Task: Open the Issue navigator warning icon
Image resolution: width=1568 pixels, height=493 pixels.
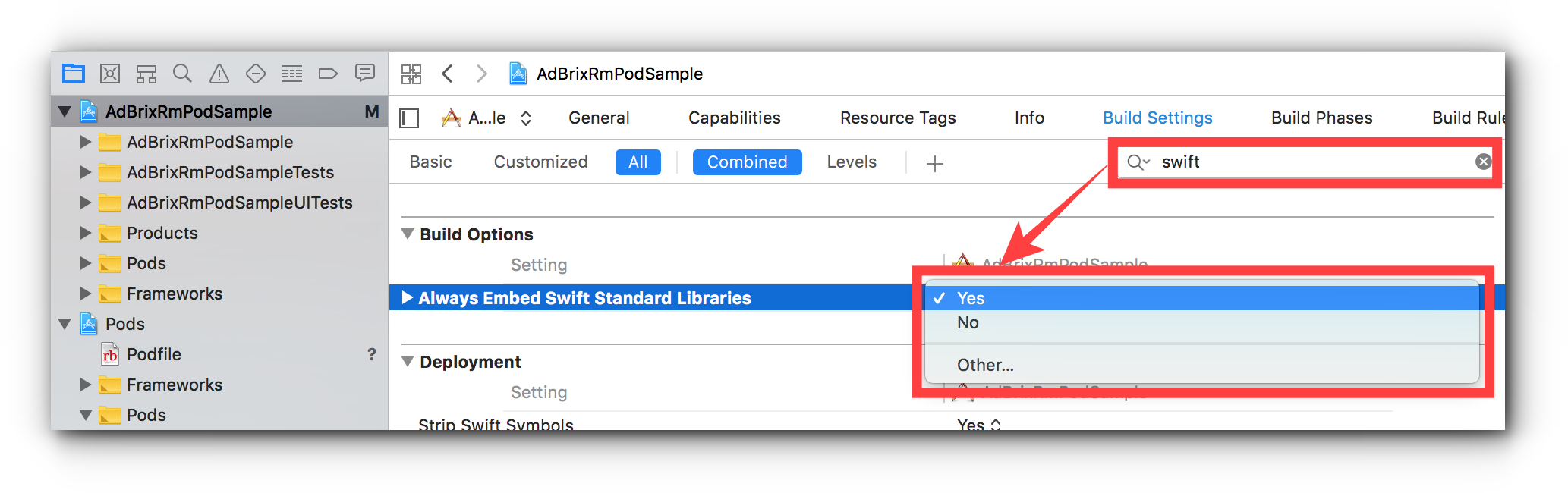Action: [219, 74]
